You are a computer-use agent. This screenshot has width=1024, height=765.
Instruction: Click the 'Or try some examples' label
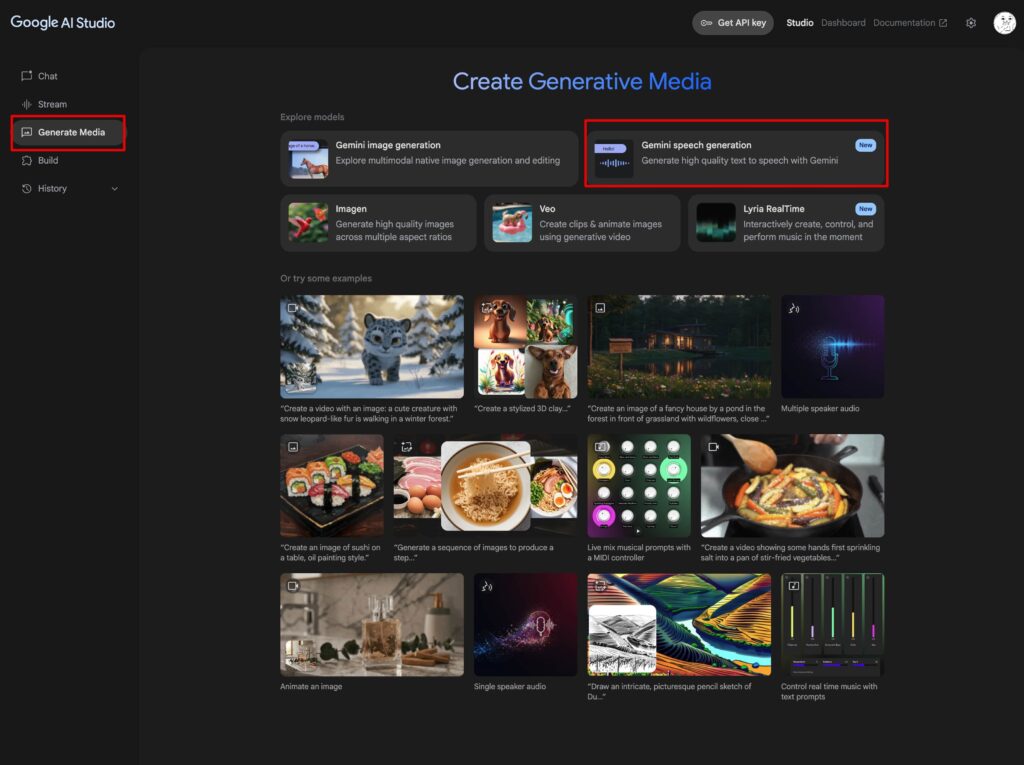(326, 278)
